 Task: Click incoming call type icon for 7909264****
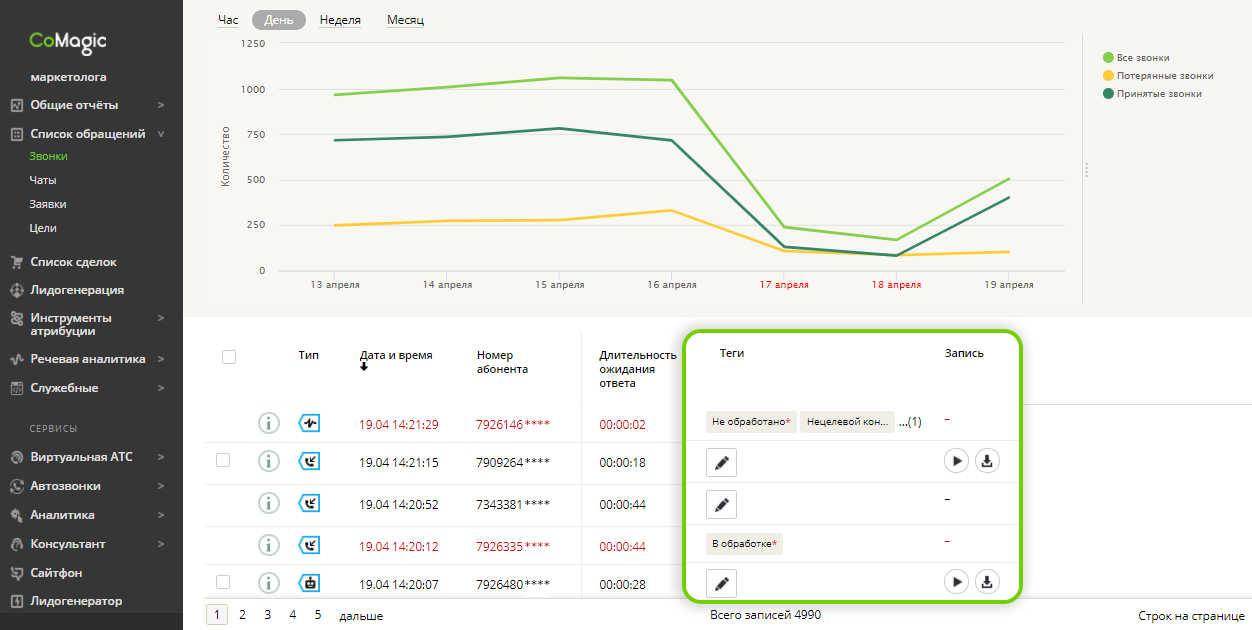pyautogui.click(x=310, y=462)
